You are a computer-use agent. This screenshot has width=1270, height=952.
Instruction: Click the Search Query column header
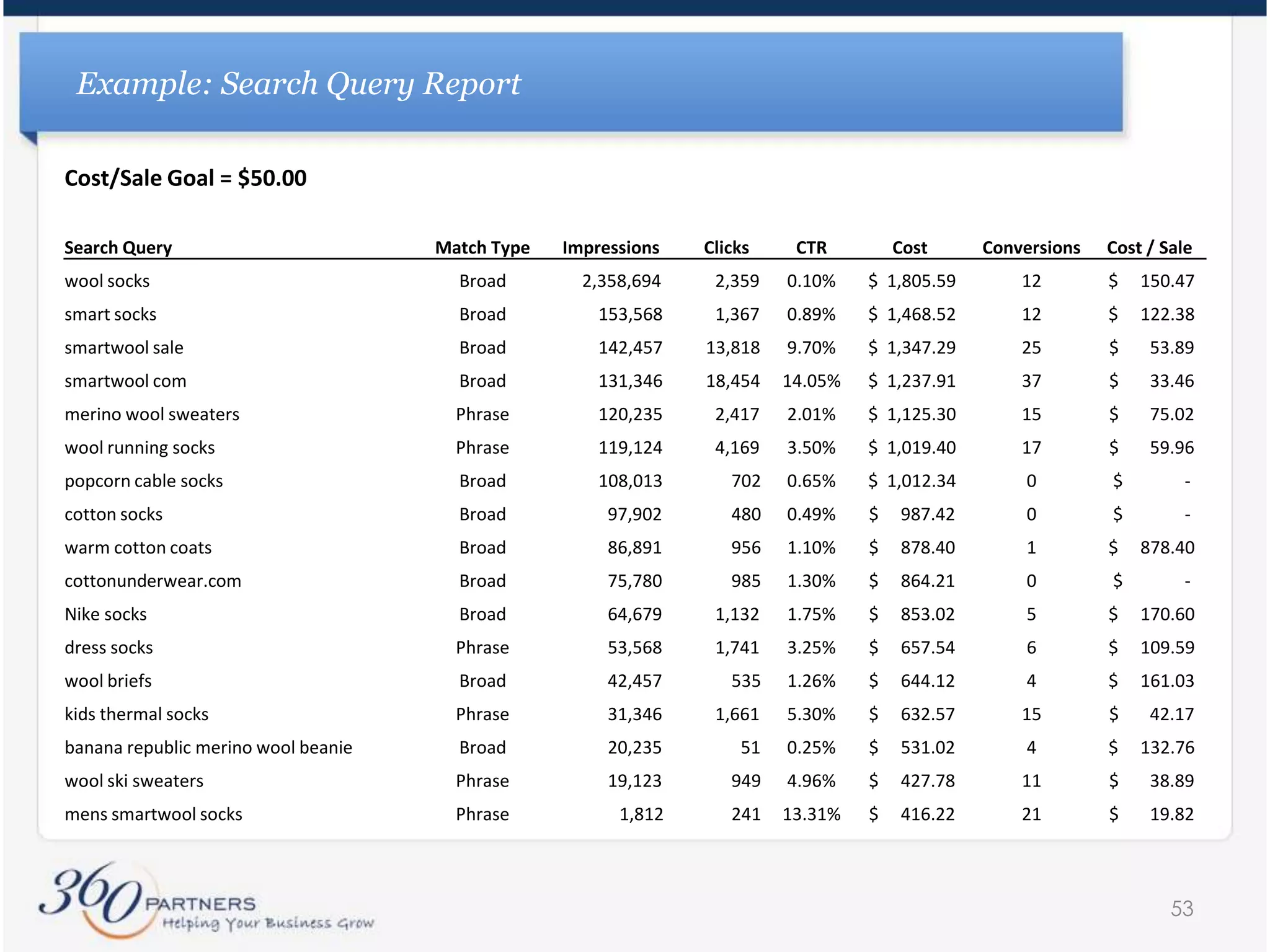pyautogui.click(x=118, y=247)
